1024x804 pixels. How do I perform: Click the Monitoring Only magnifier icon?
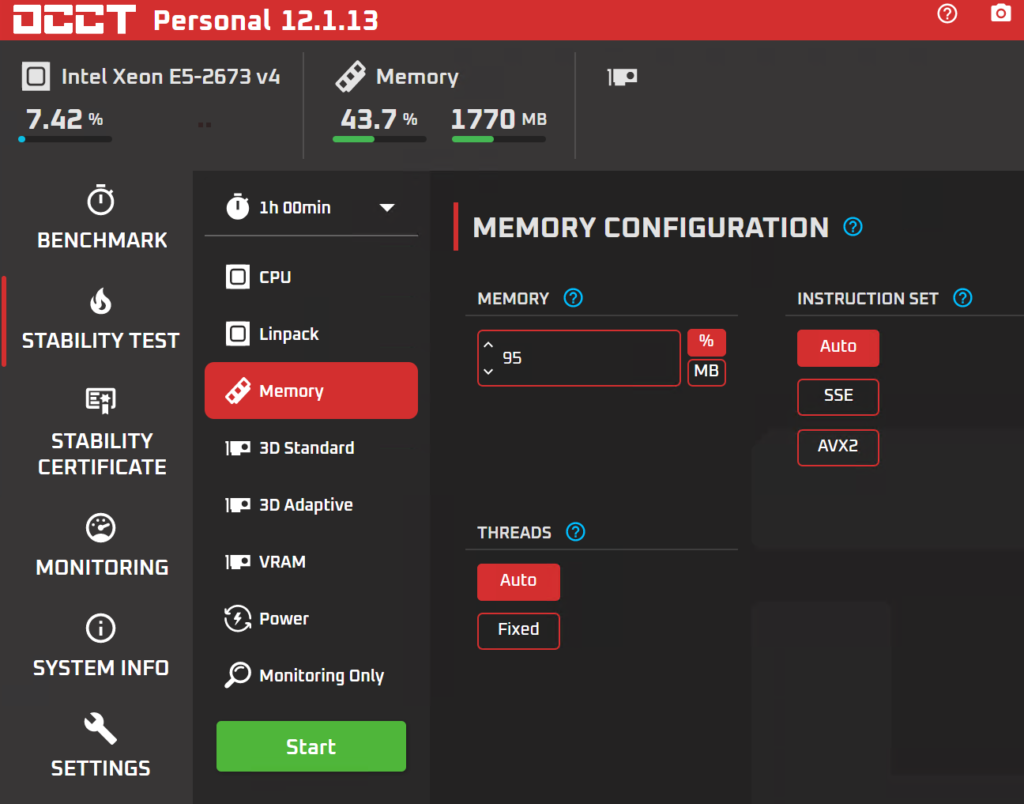238,675
